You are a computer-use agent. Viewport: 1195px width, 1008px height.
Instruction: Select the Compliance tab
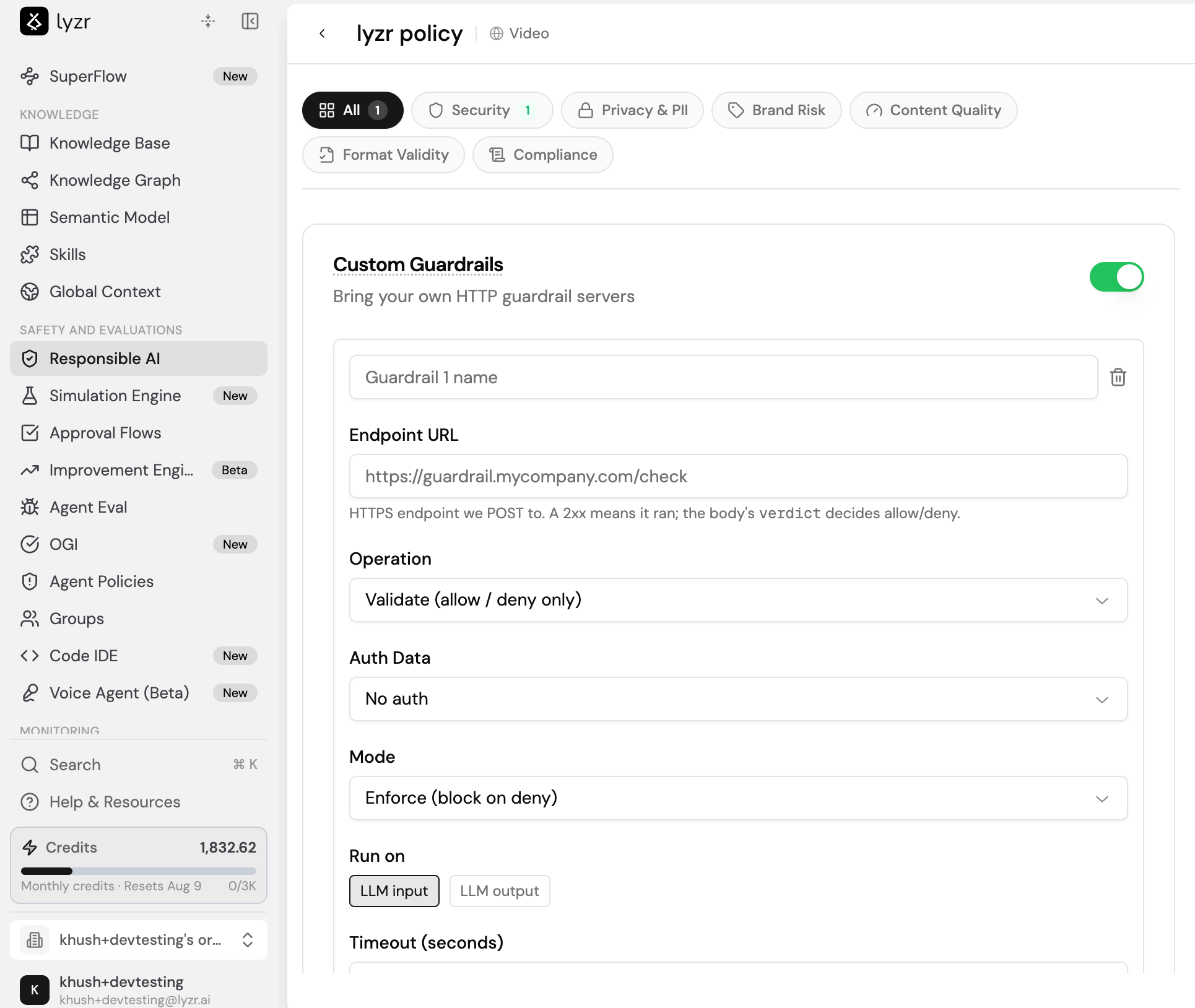point(543,155)
